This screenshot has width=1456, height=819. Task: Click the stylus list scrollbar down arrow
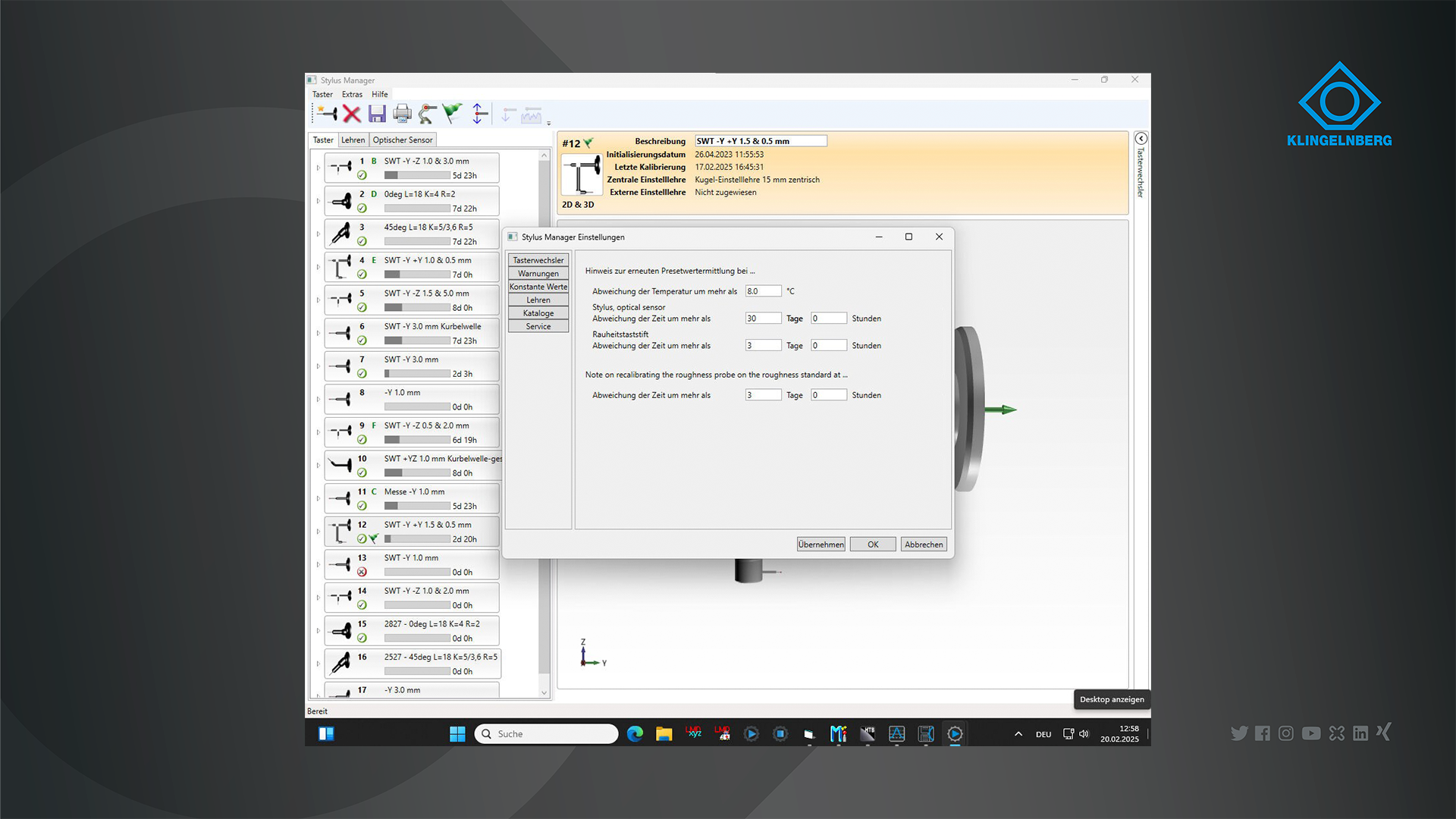(544, 692)
